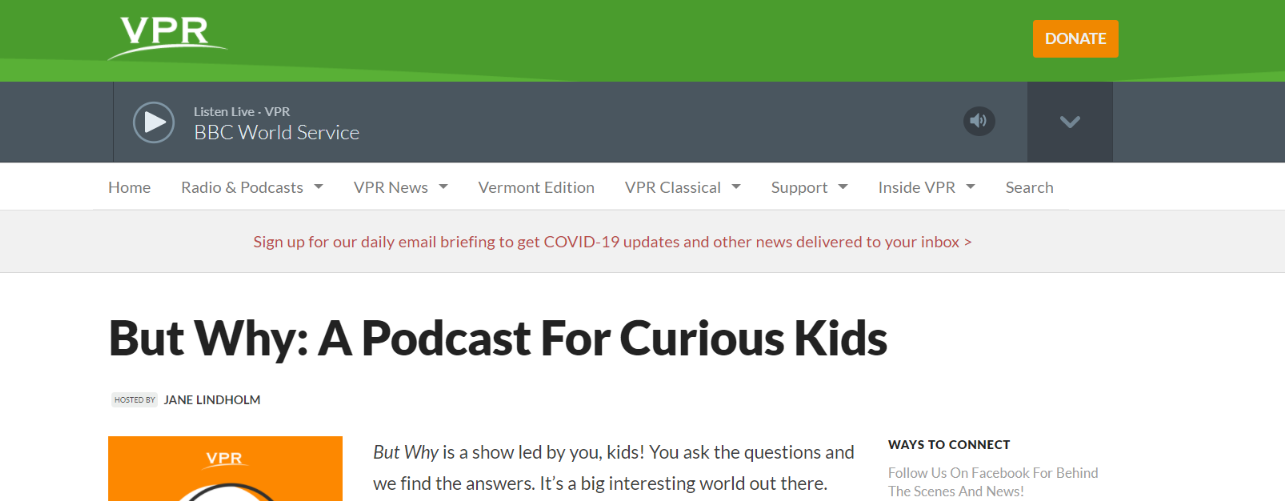Viewport: 1285px width, 501px height.
Task: Open the COVID-19 daily email briefing link
Action: click(612, 242)
